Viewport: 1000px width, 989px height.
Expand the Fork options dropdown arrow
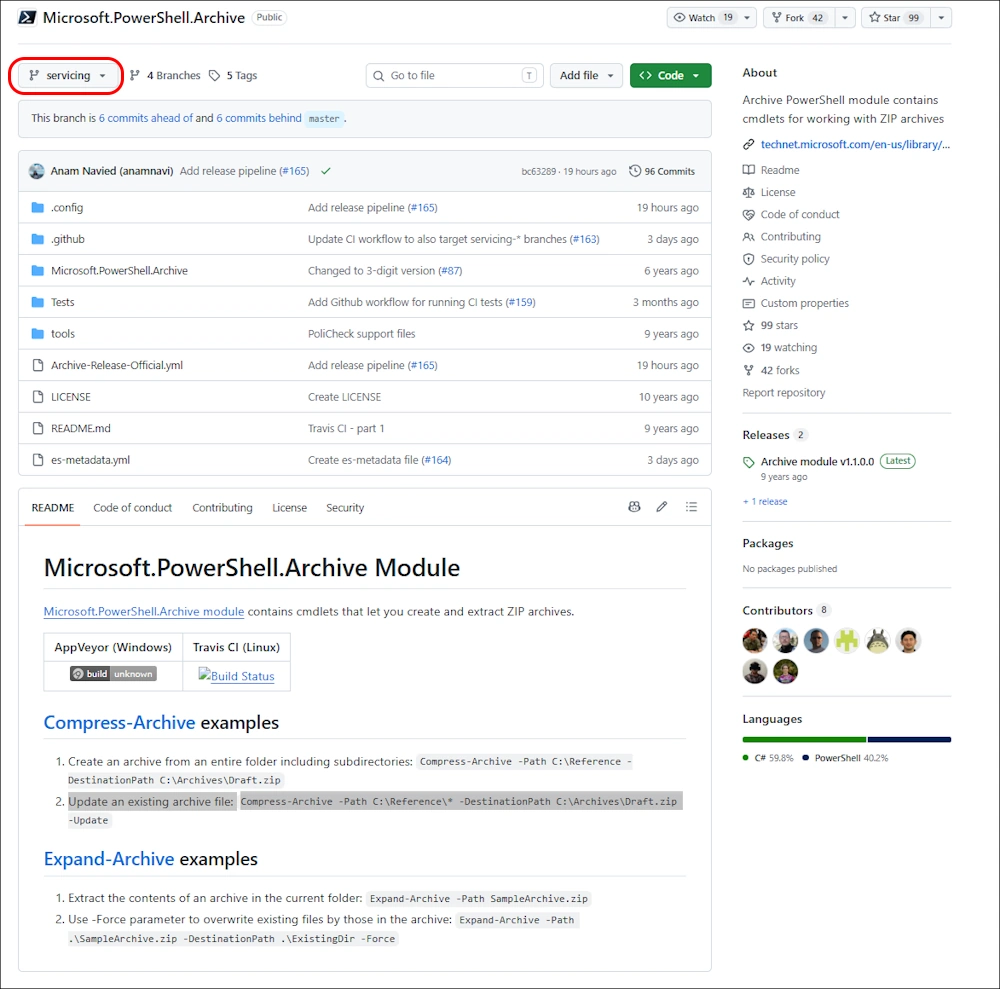[x=844, y=18]
